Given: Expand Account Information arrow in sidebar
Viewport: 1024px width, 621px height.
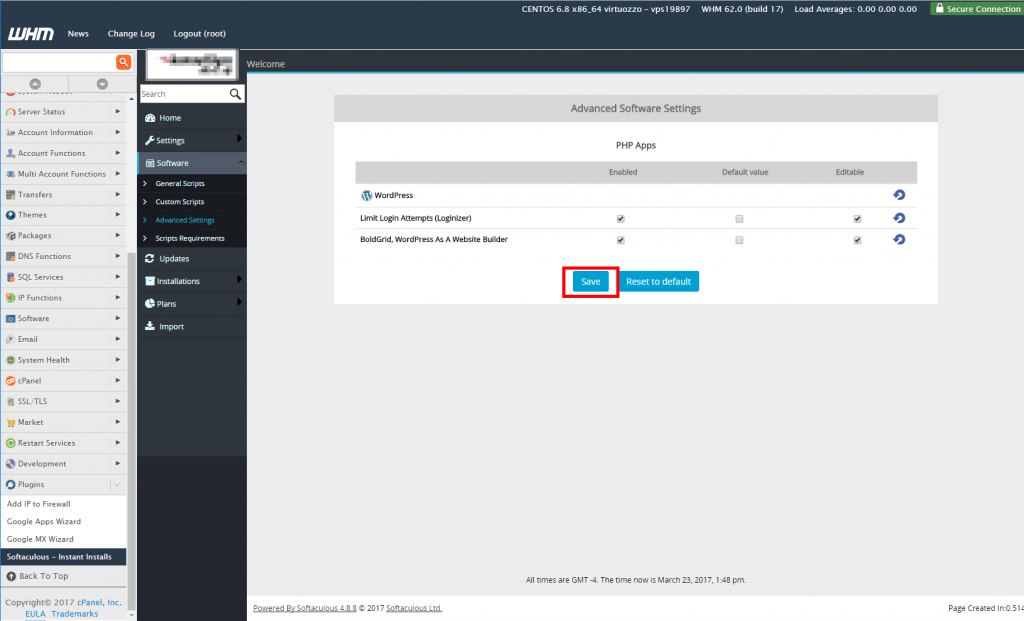Looking at the screenshot, I should 118,132.
